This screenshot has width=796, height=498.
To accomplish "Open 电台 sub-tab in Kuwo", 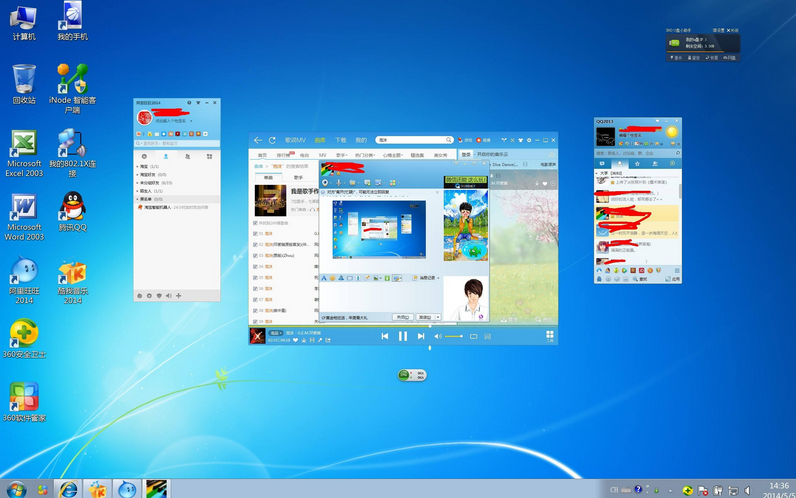I will coord(304,155).
